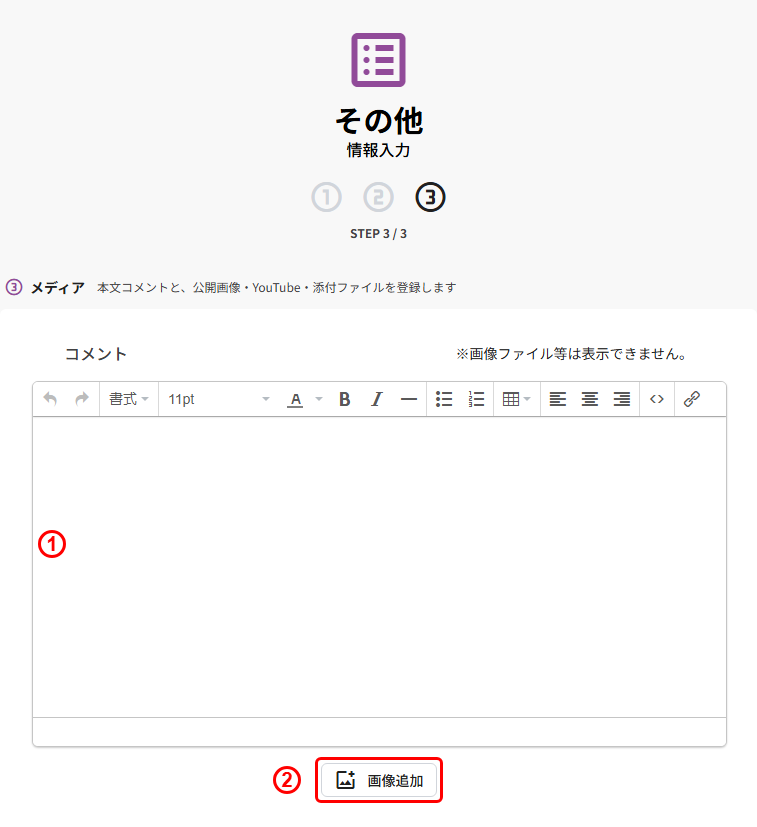757x827 pixels.
Task: Apply text color with the A icon
Action: click(296, 399)
